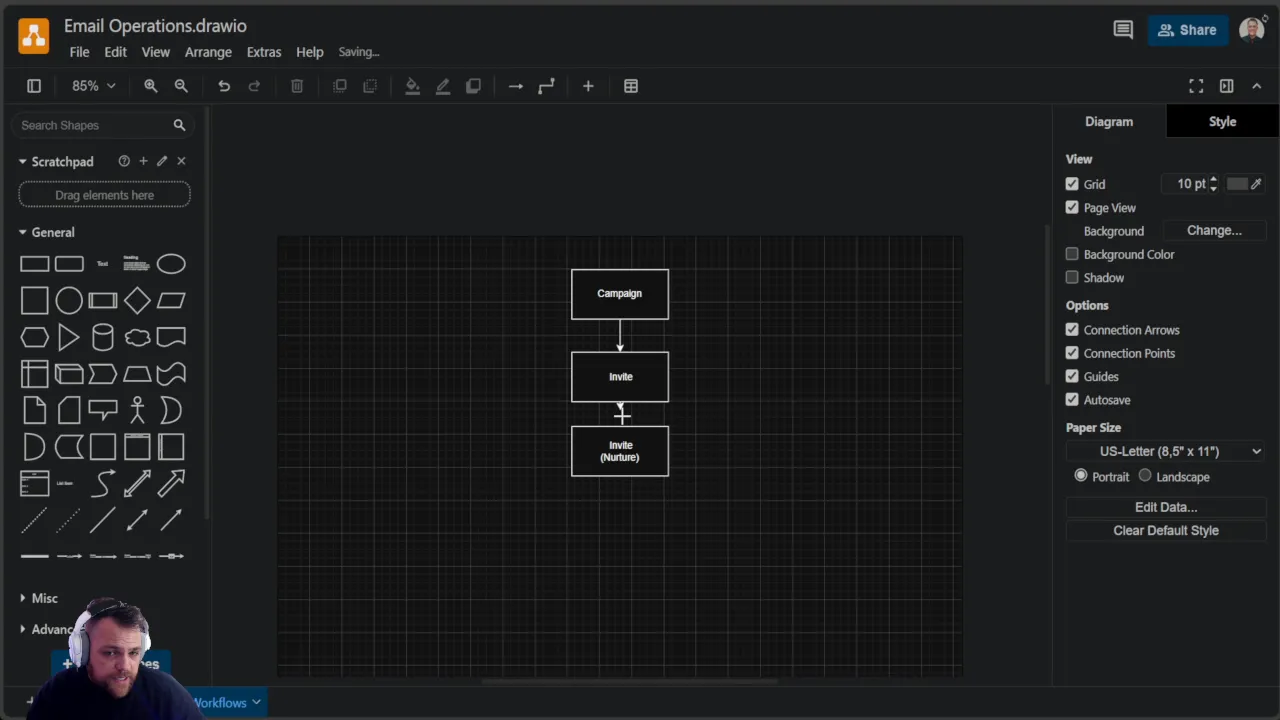Click the Table insert icon
Image resolution: width=1280 pixels, height=720 pixels.
(x=631, y=86)
